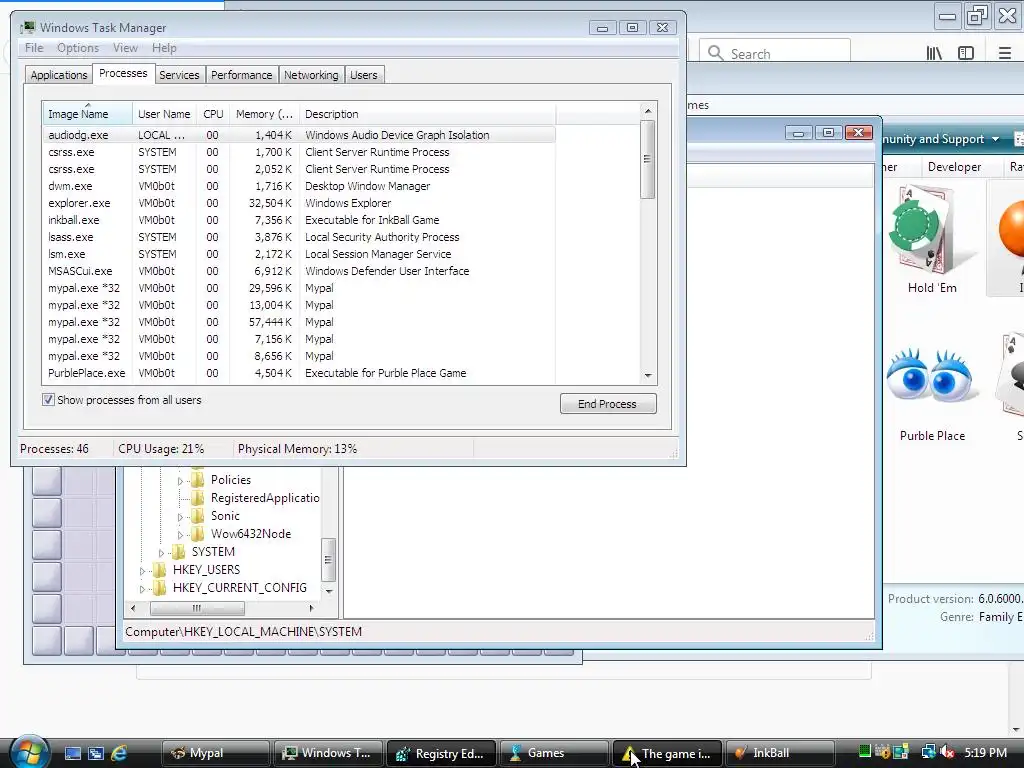Image resolution: width=1024 pixels, height=768 pixels.
Task: Toggle Mypal sidebar icon
Action: click(966, 54)
